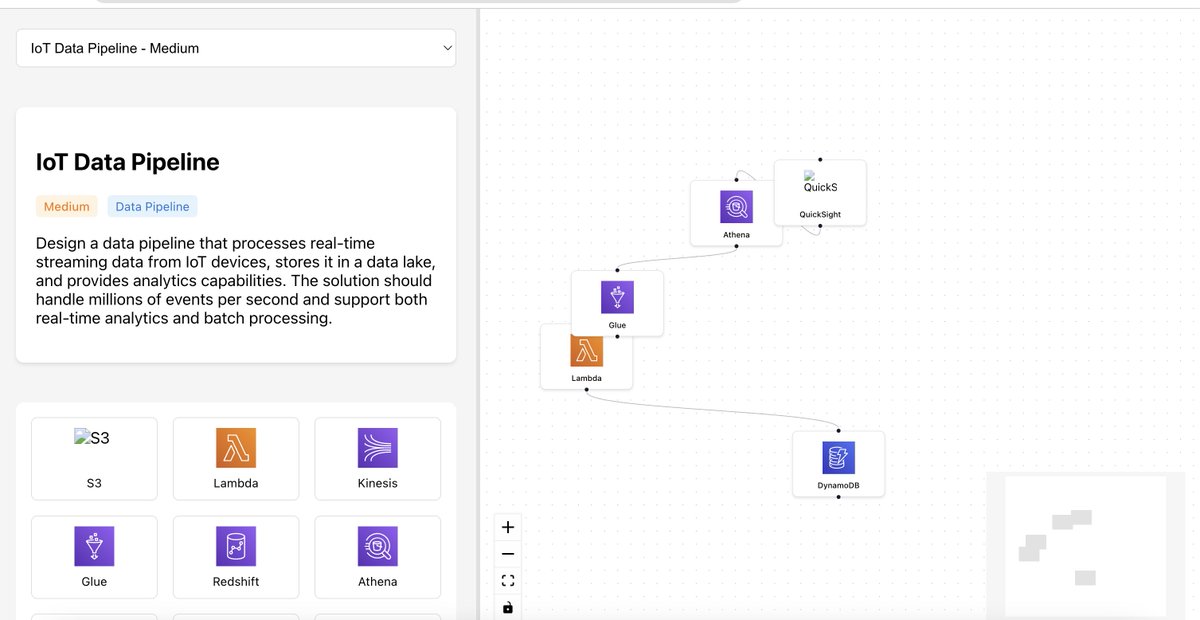Pick the Redshift service card
The image size is (1200, 620).
click(x=236, y=556)
